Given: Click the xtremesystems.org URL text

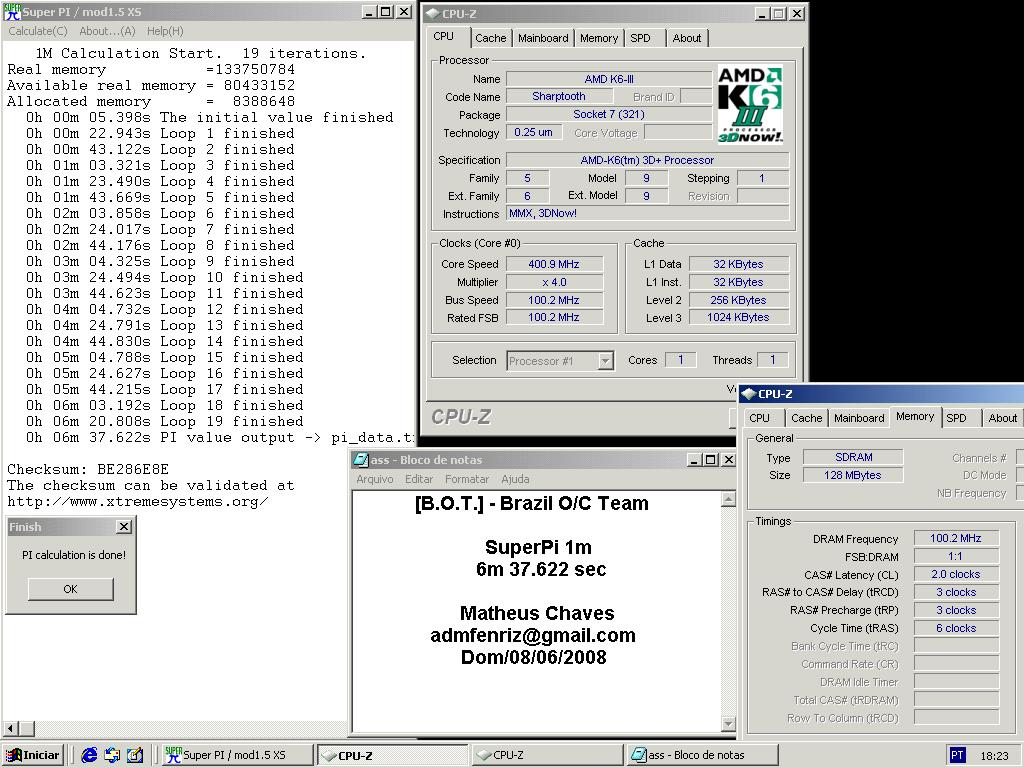Looking at the screenshot, I should 138,502.
